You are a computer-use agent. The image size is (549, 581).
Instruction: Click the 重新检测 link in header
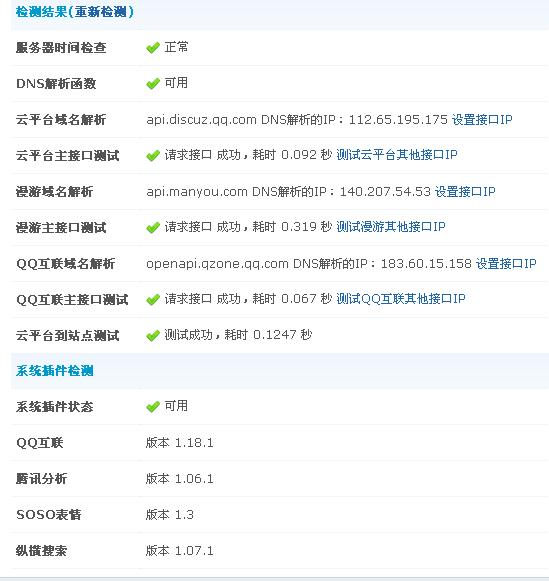(x=101, y=12)
